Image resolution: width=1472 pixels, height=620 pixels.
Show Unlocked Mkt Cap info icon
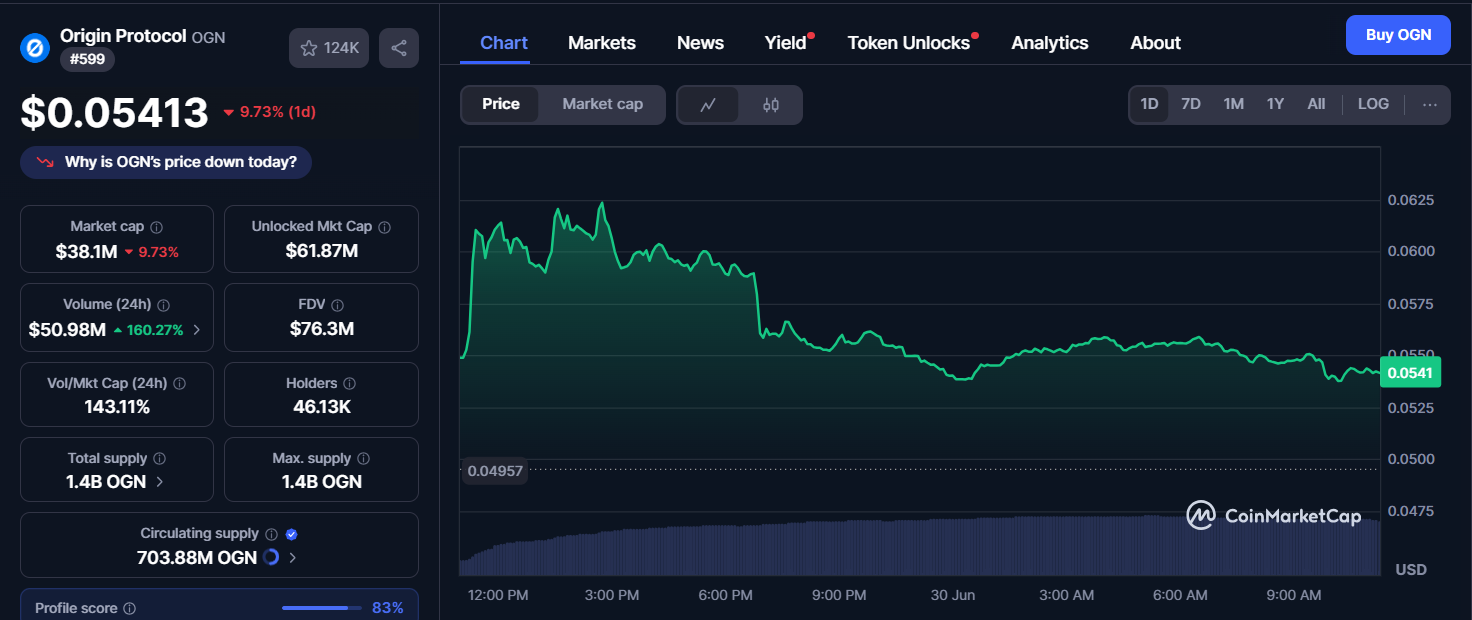385,227
